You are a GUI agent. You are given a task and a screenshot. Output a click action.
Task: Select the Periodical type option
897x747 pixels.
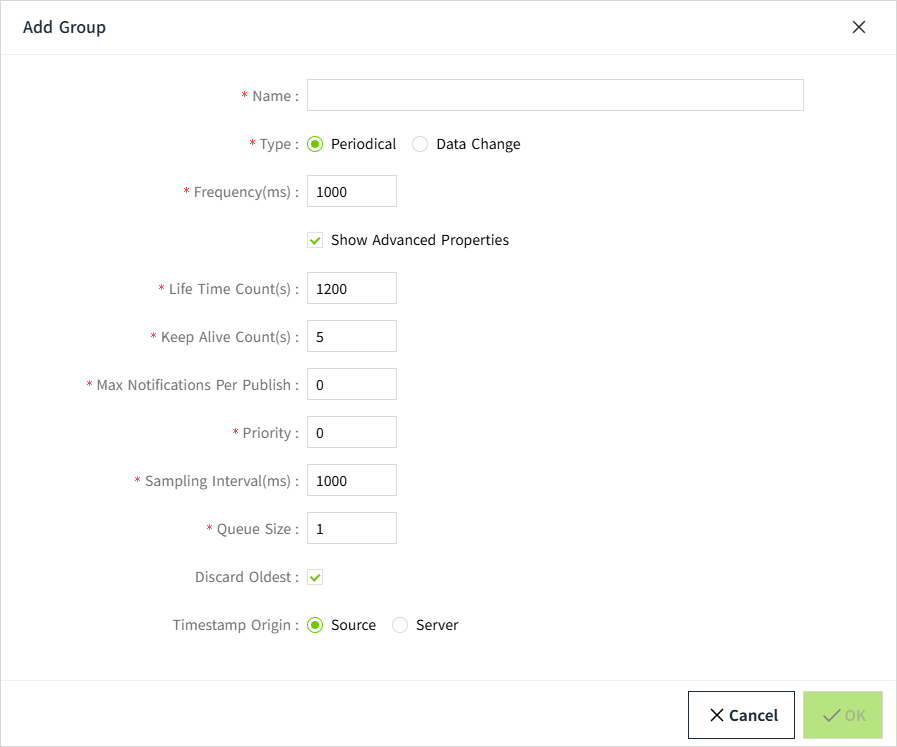(x=315, y=144)
